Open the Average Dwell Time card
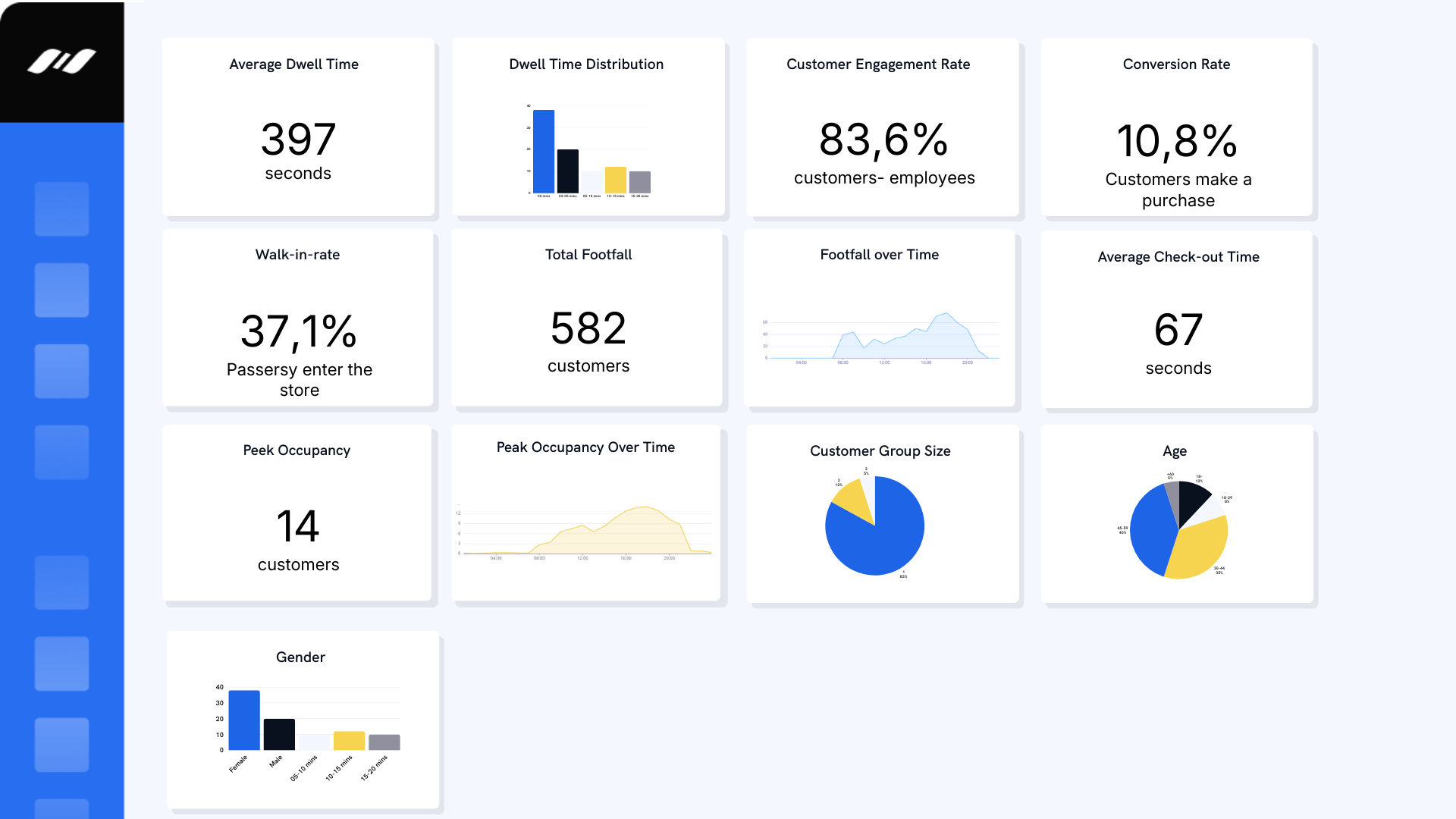Image resolution: width=1456 pixels, height=819 pixels. (x=298, y=127)
